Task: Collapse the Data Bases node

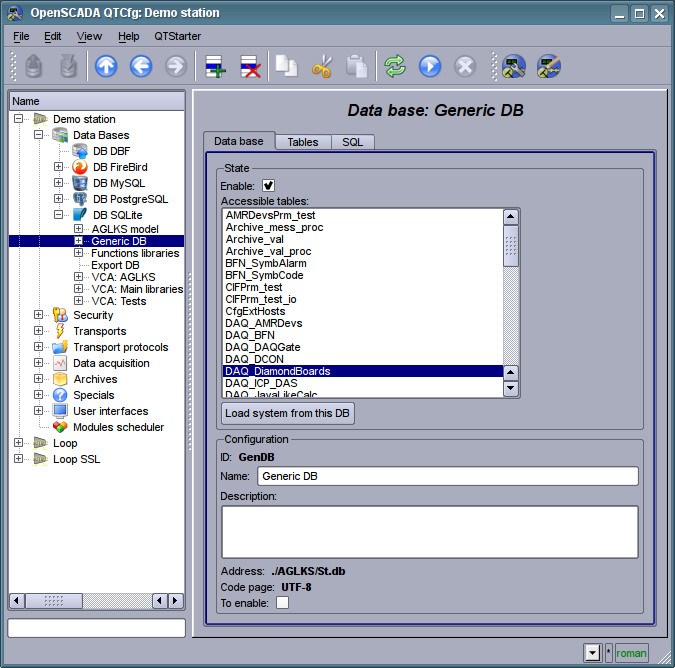Action: pyautogui.click(x=38, y=134)
